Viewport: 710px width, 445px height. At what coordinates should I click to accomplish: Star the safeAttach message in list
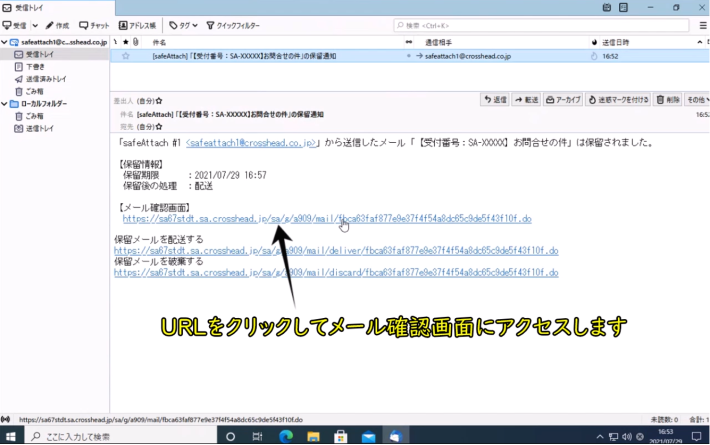126,56
